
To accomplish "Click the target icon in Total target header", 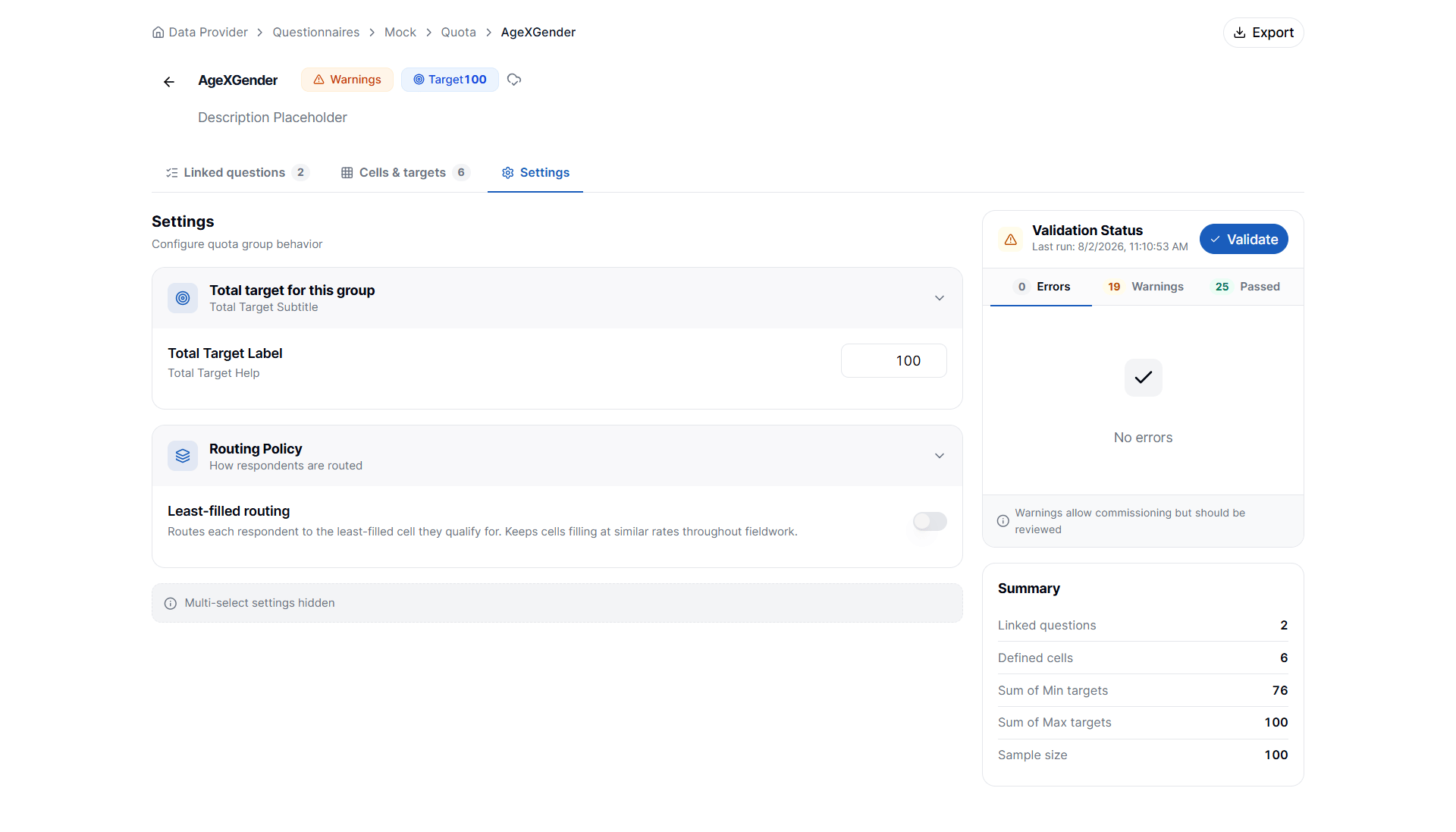I will (x=183, y=298).
